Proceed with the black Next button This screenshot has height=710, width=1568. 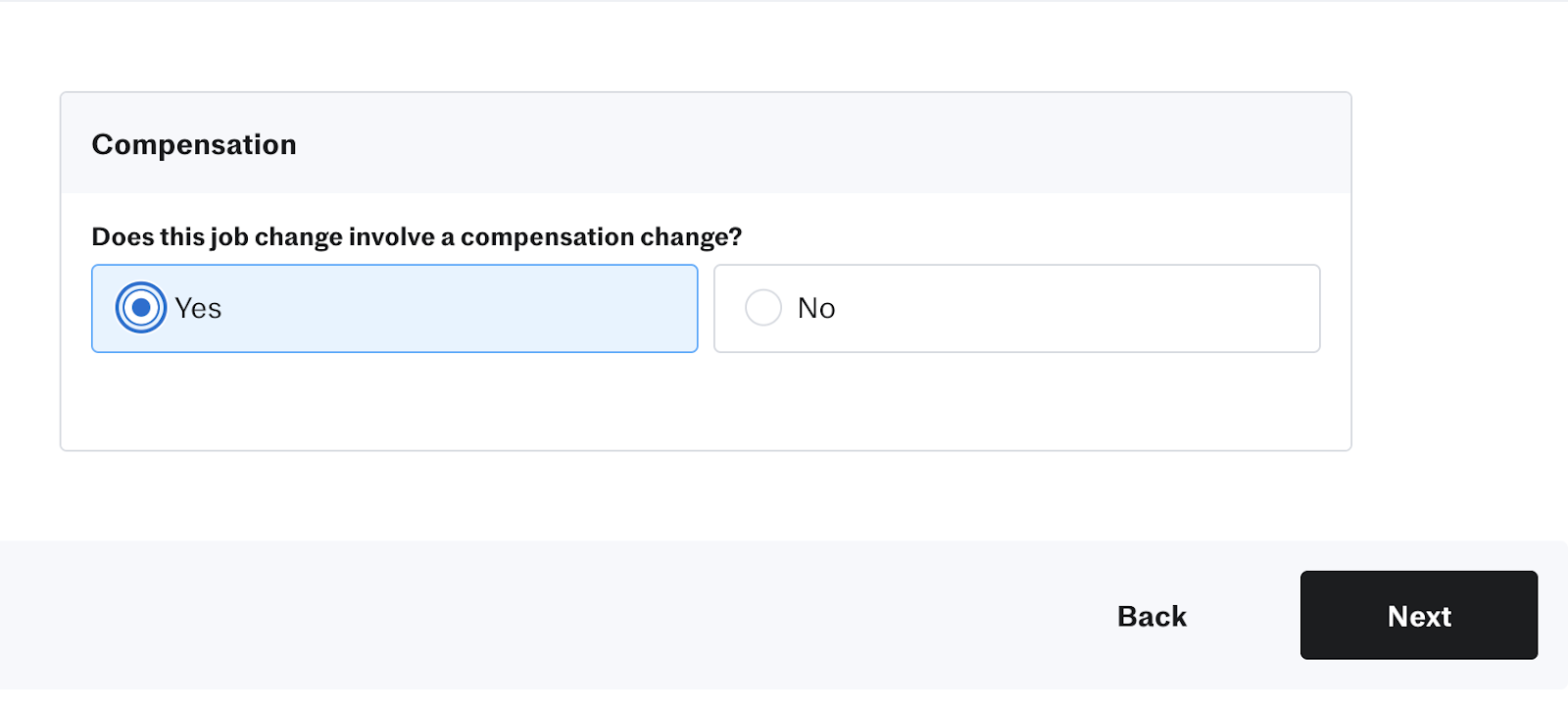(1419, 615)
